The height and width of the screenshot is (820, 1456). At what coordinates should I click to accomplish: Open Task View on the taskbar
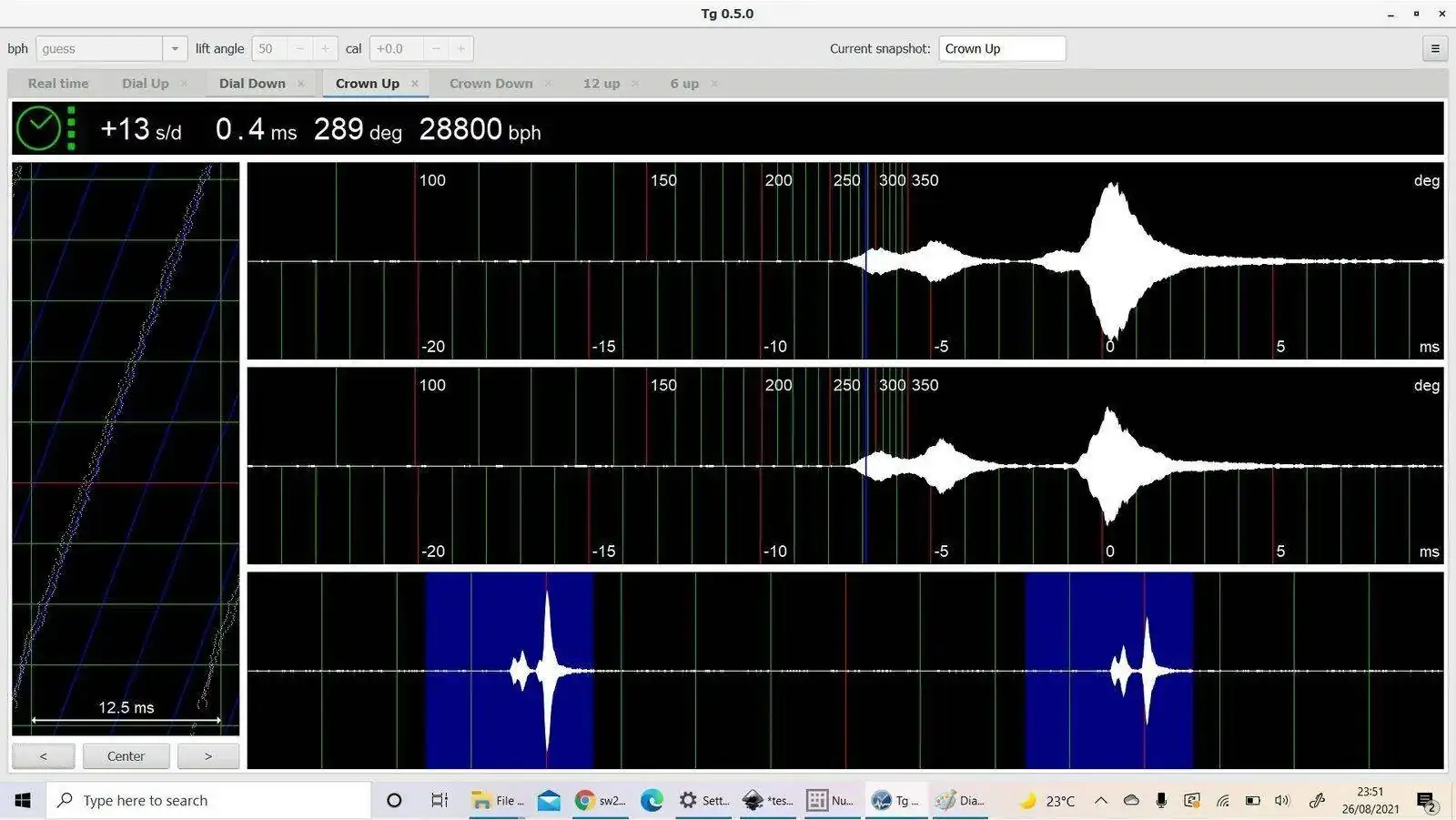pos(440,800)
